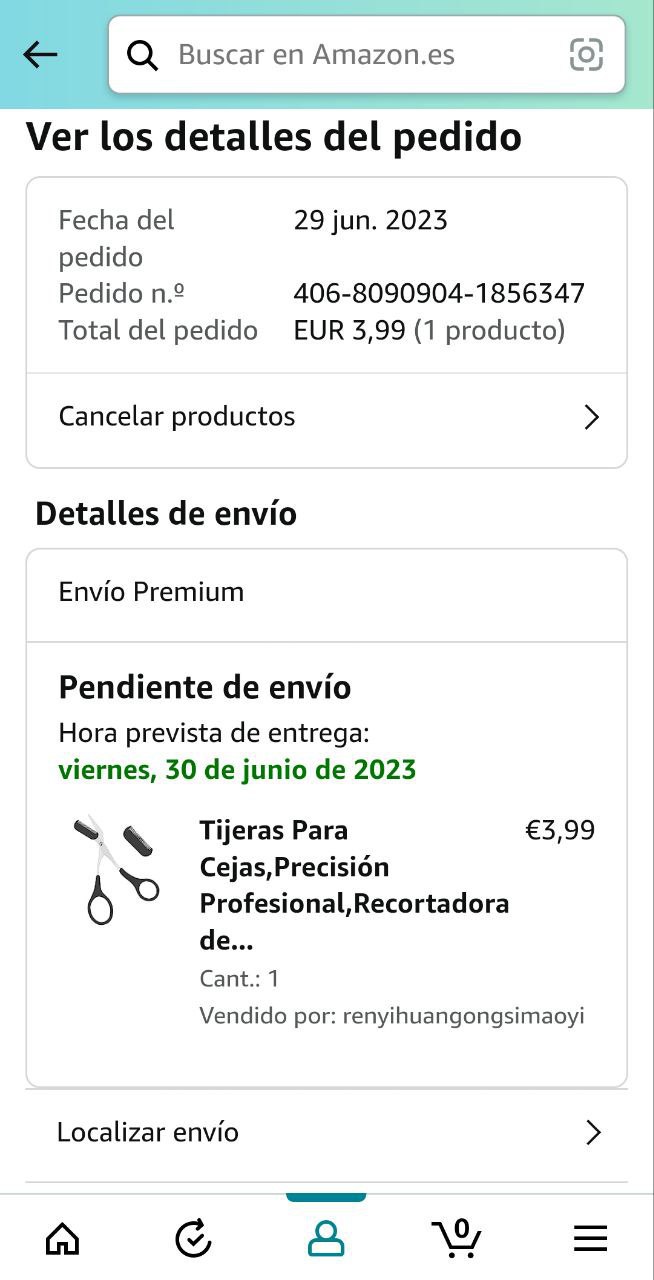Open the account profile icon

coord(326,1239)
